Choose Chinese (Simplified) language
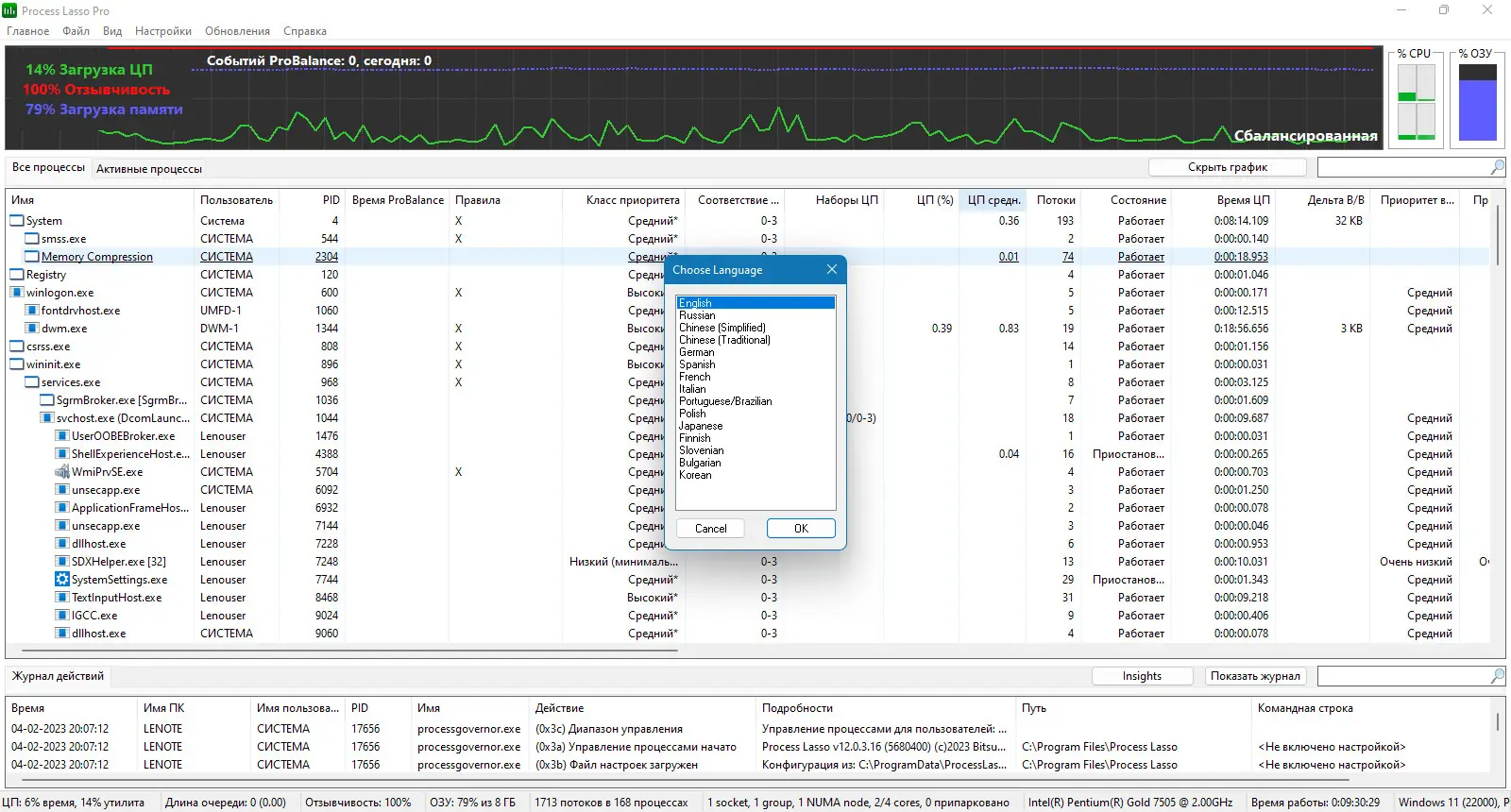 (x=722, y=328)
